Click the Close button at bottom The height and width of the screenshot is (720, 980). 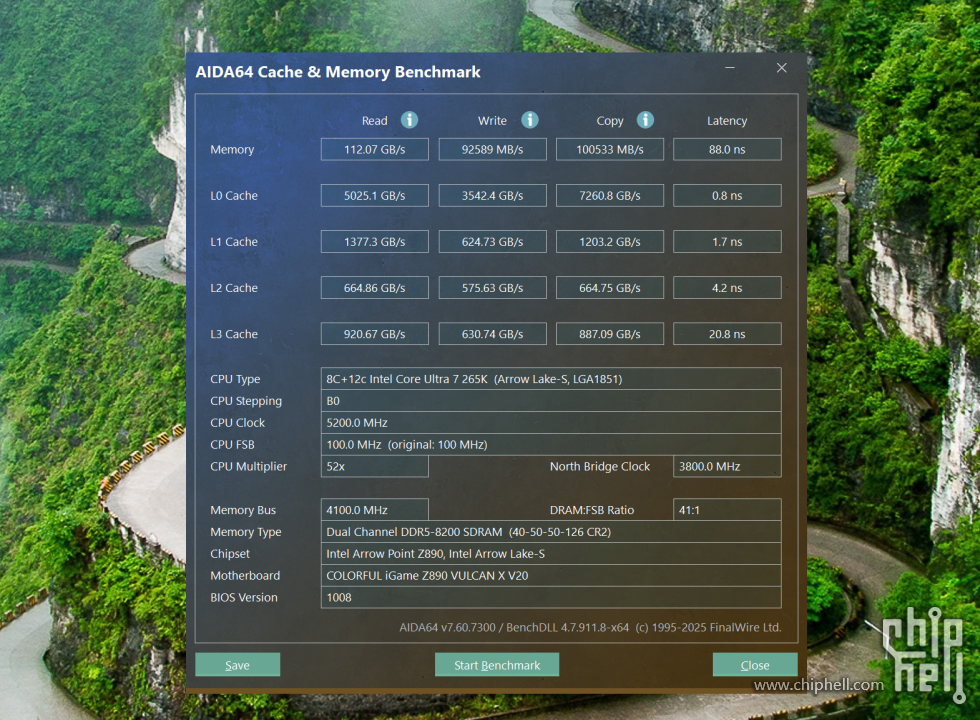click(755, 665)
